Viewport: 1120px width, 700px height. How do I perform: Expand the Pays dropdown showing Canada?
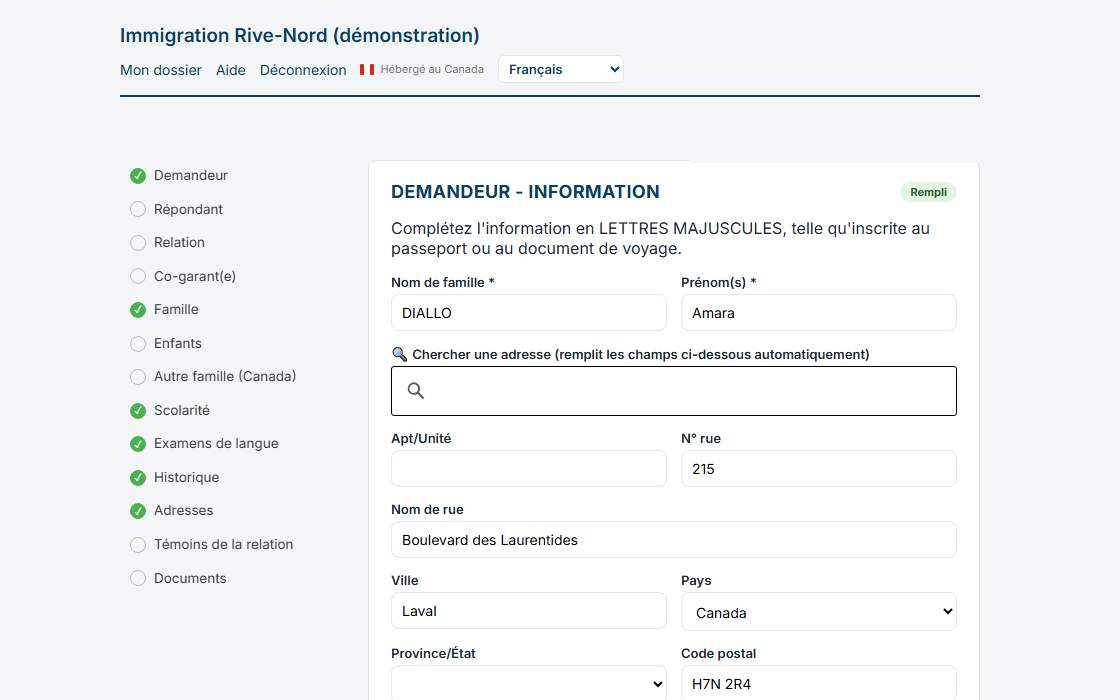(819, 612)
